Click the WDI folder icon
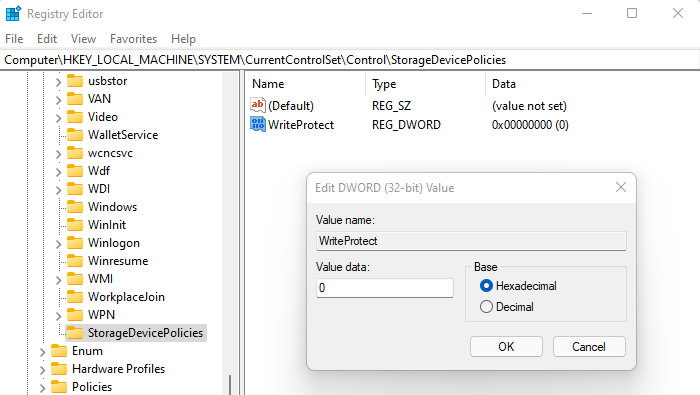Viewport: 700px width, 395px height. [75, 189]
